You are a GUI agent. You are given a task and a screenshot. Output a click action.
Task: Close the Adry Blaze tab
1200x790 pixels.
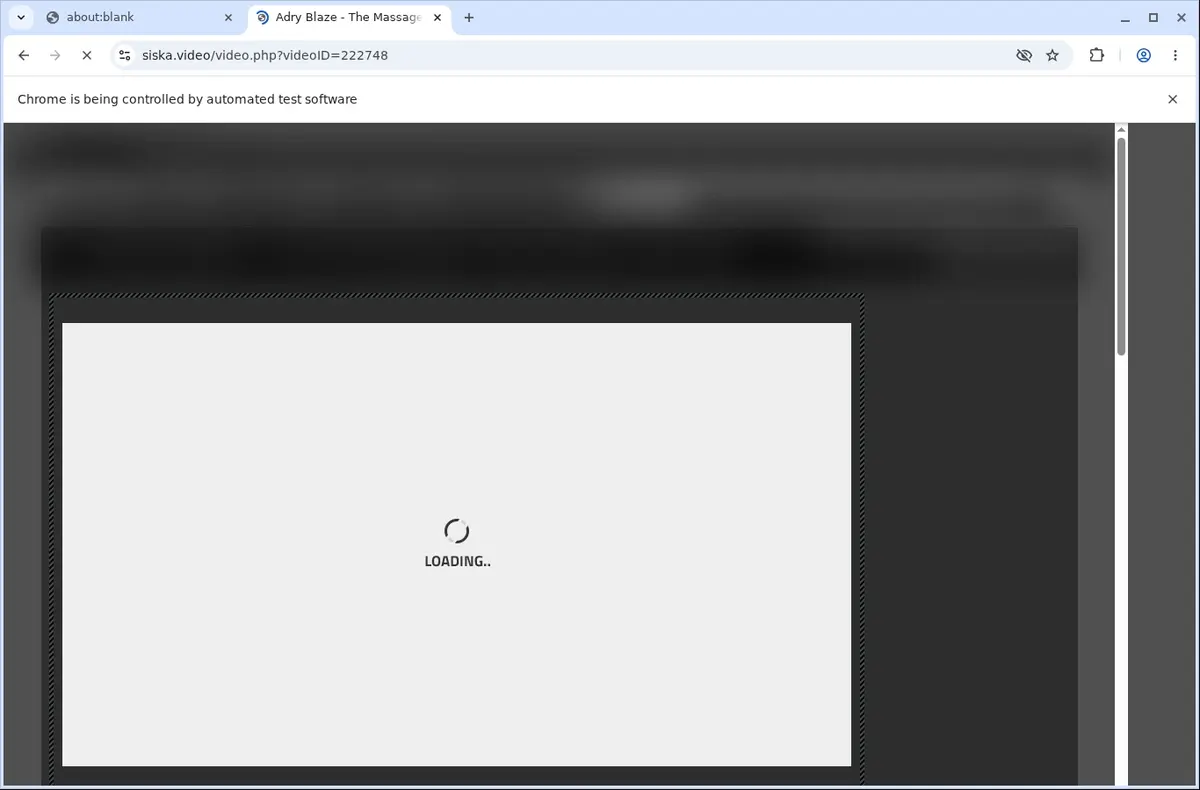click(x=437, y=17)
